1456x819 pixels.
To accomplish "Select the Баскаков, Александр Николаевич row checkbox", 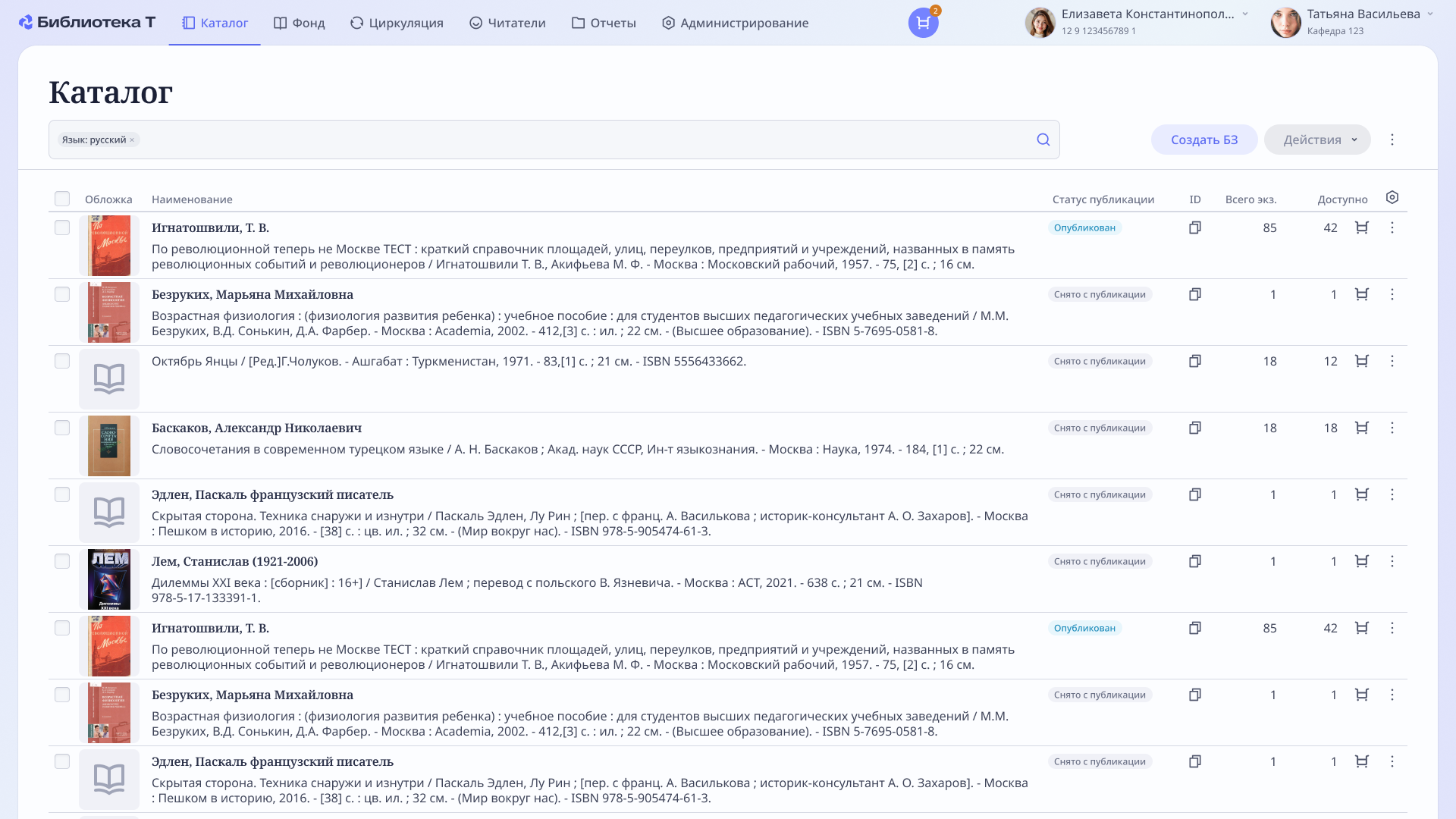I will click(x=62, y=428).
